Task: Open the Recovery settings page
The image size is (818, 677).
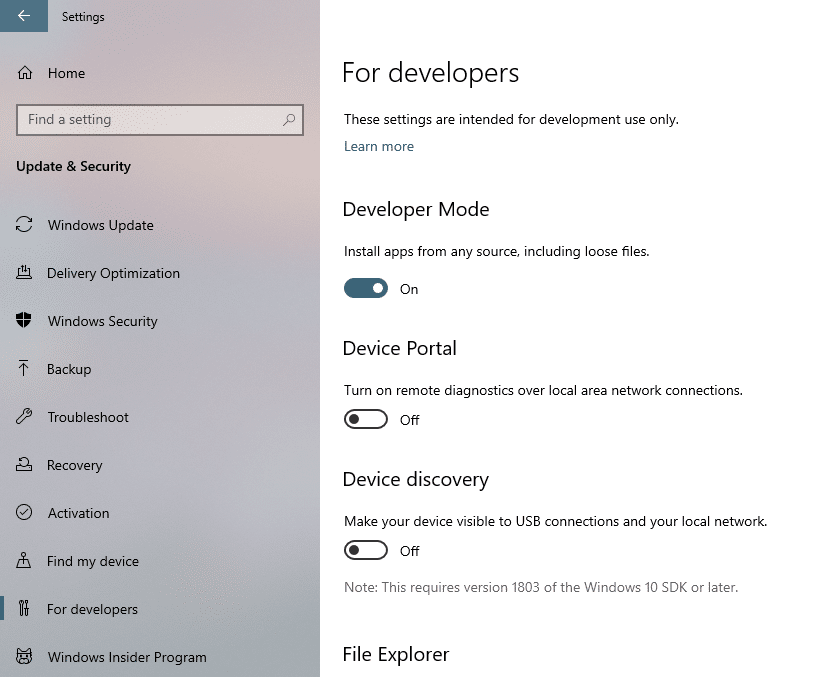Action: (x=160, y=465)
